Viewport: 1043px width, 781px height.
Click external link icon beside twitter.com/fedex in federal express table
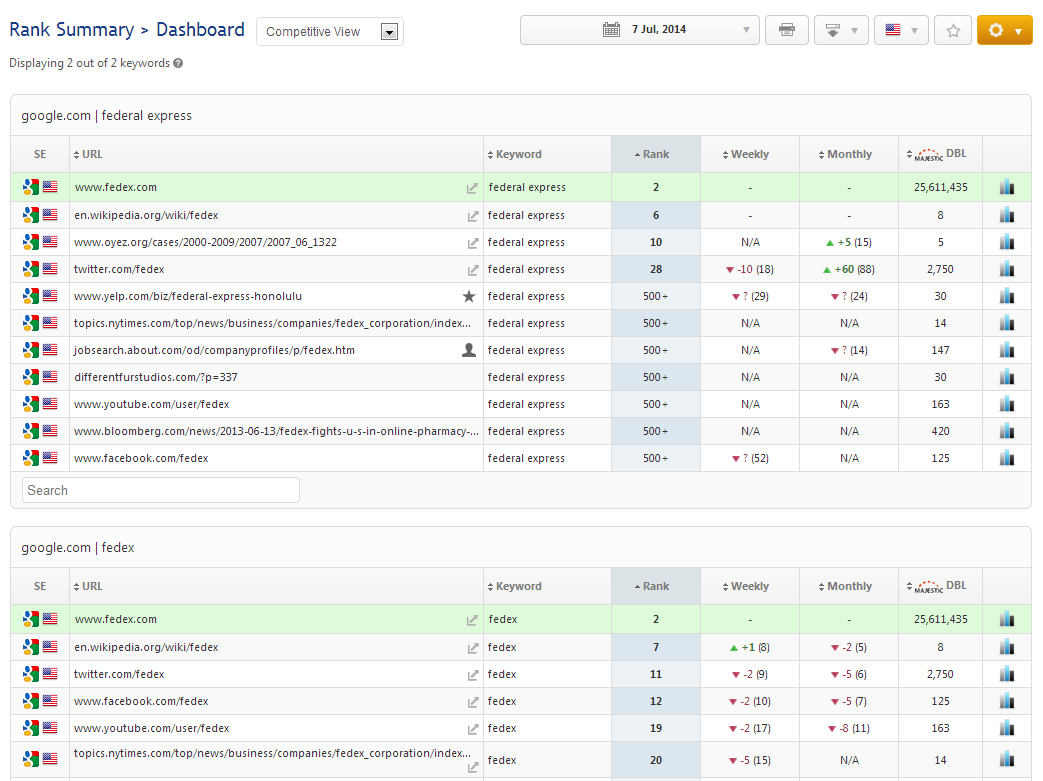(x=472, y=270)
